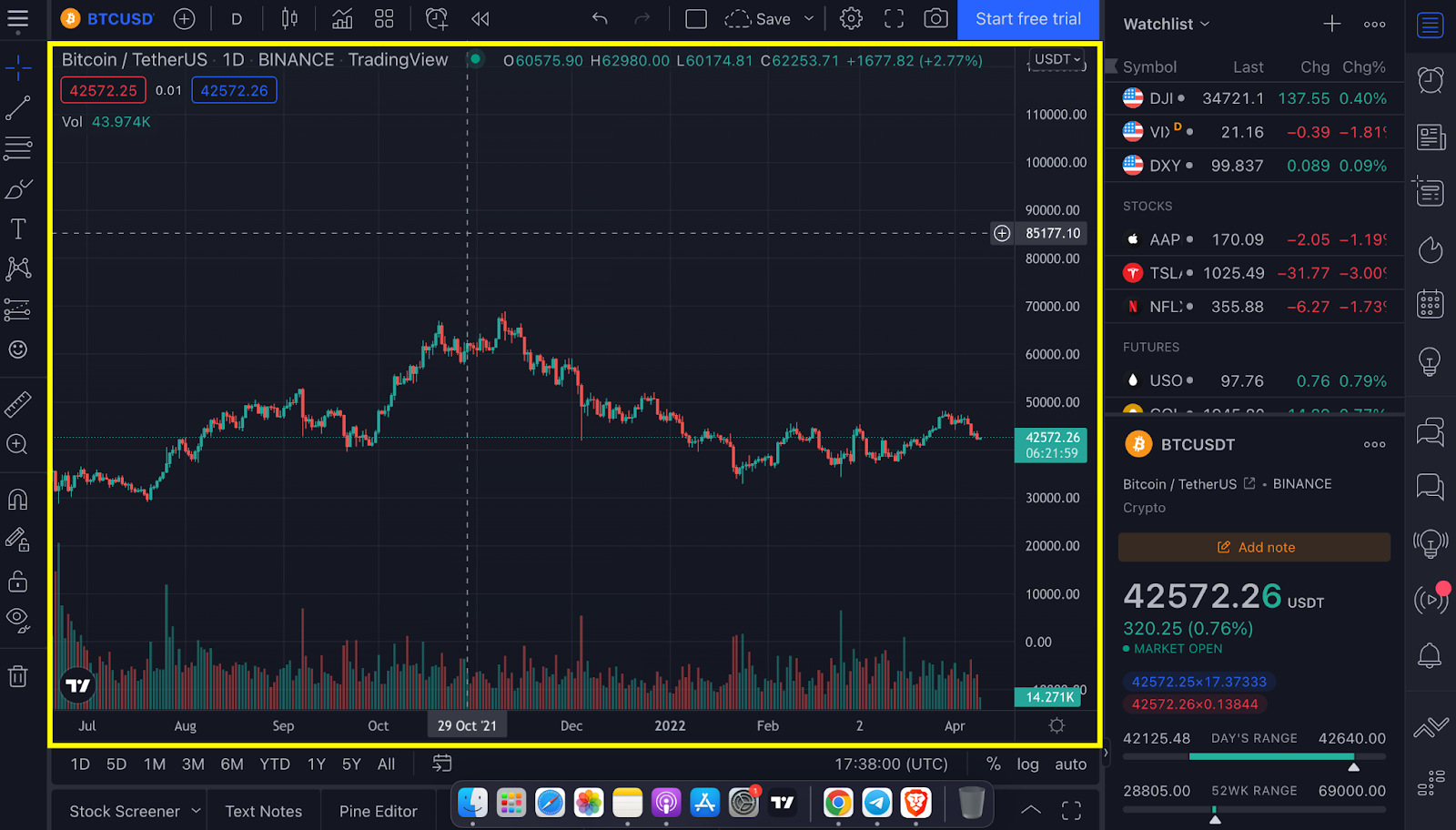Select the text annotation tool
This screenshot has width=1456, height=830.
pos(18,228)
